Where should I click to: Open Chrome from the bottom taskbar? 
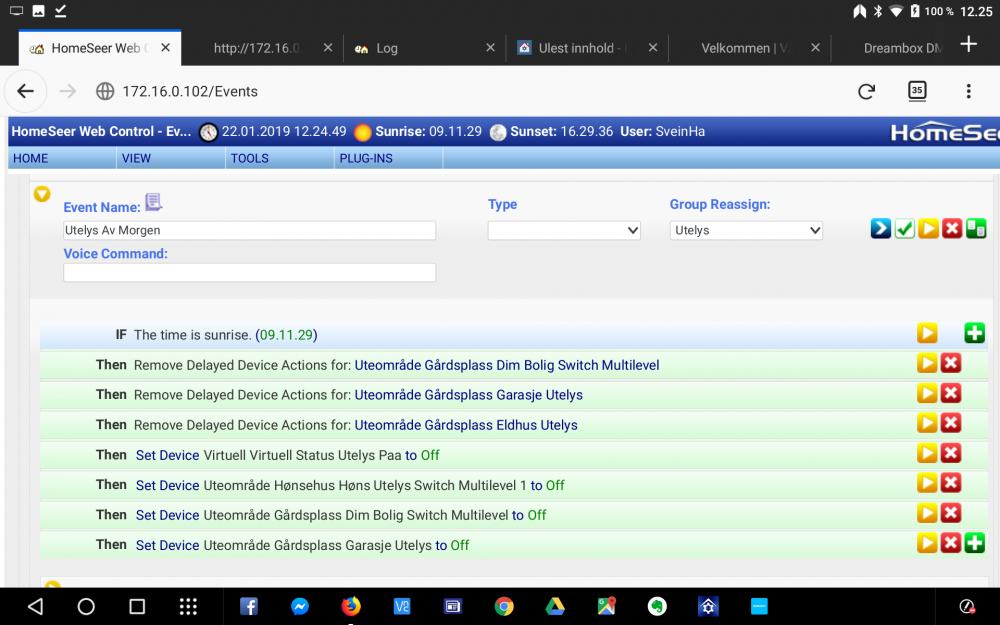(504, 606)
